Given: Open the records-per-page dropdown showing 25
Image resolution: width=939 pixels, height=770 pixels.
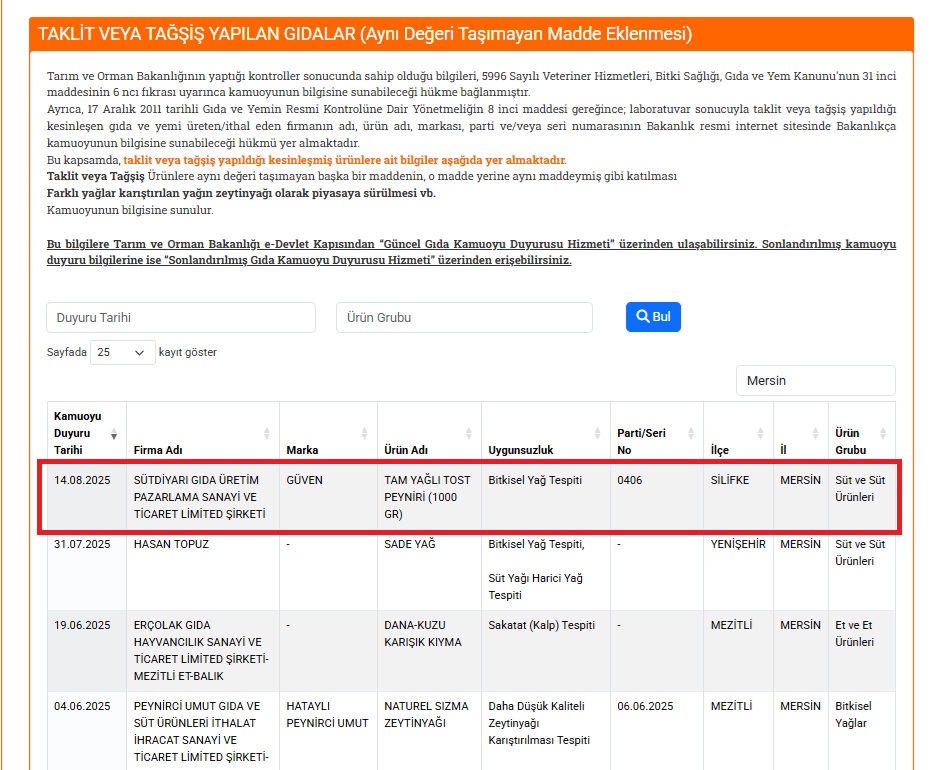Looking at the screenshot, I should click(x=123, y=353).
